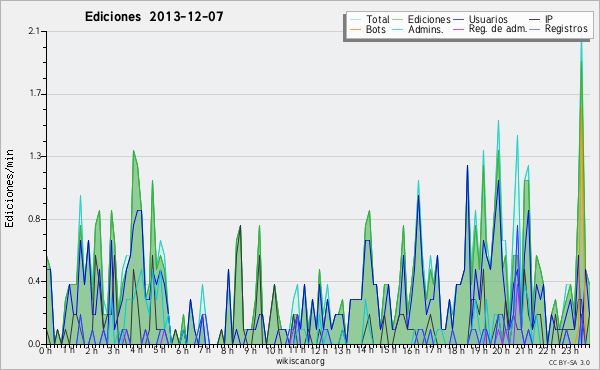Image resolution: width=600 pixels, height=370 pixels.
Task: Click the '12 h' x-axis label
Action: [x=318, y=350]
